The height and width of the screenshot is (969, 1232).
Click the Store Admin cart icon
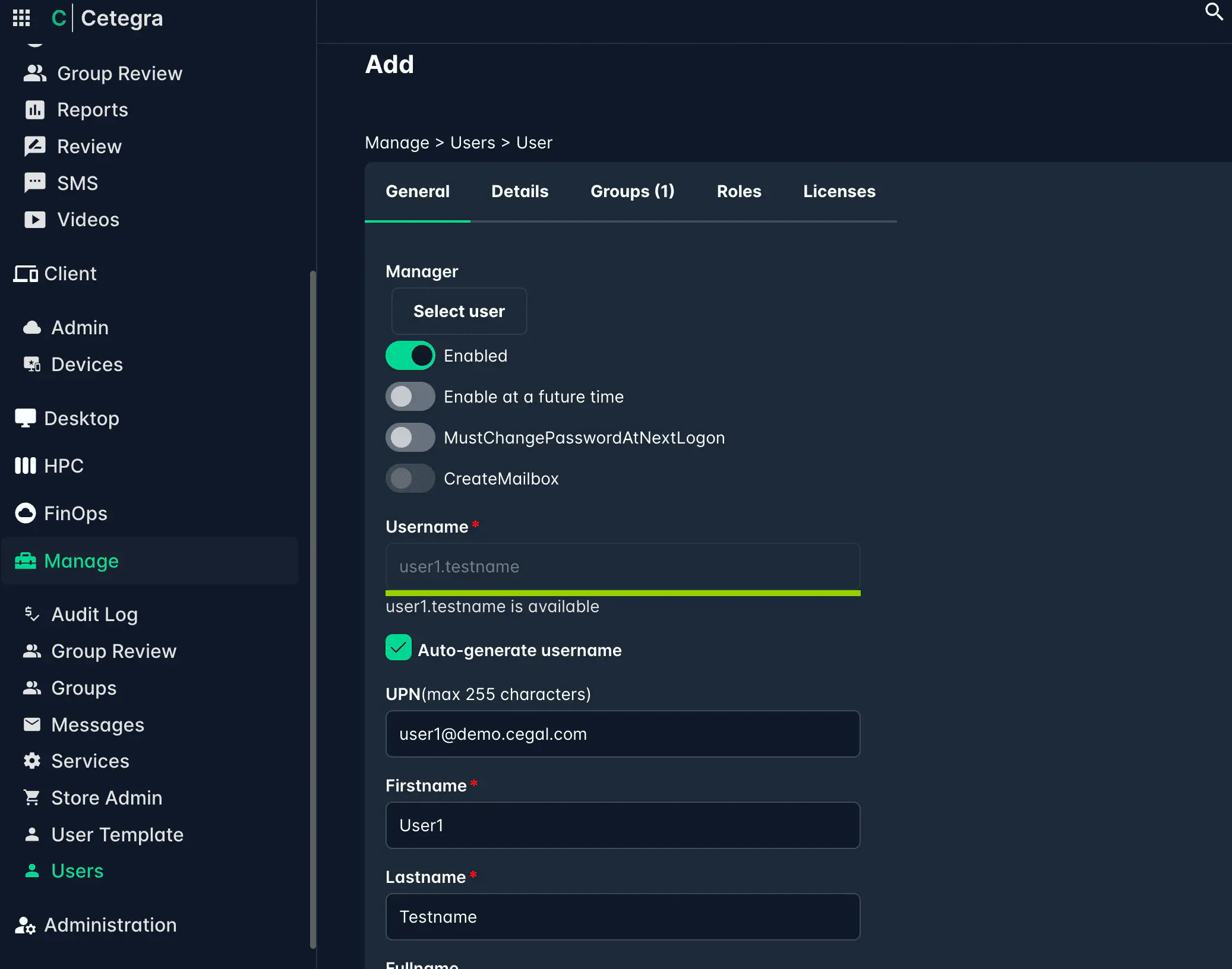[31, 797]
